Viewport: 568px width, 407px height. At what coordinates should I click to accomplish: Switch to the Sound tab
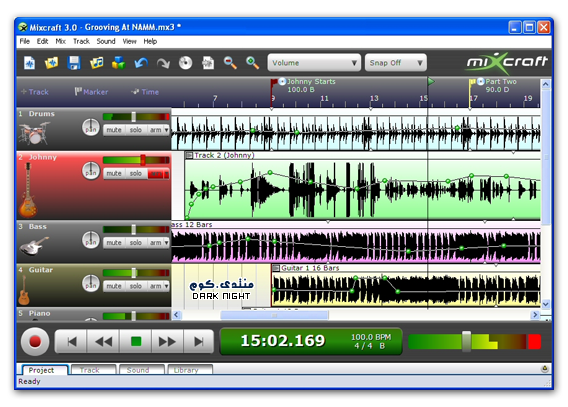click(142, 370)
